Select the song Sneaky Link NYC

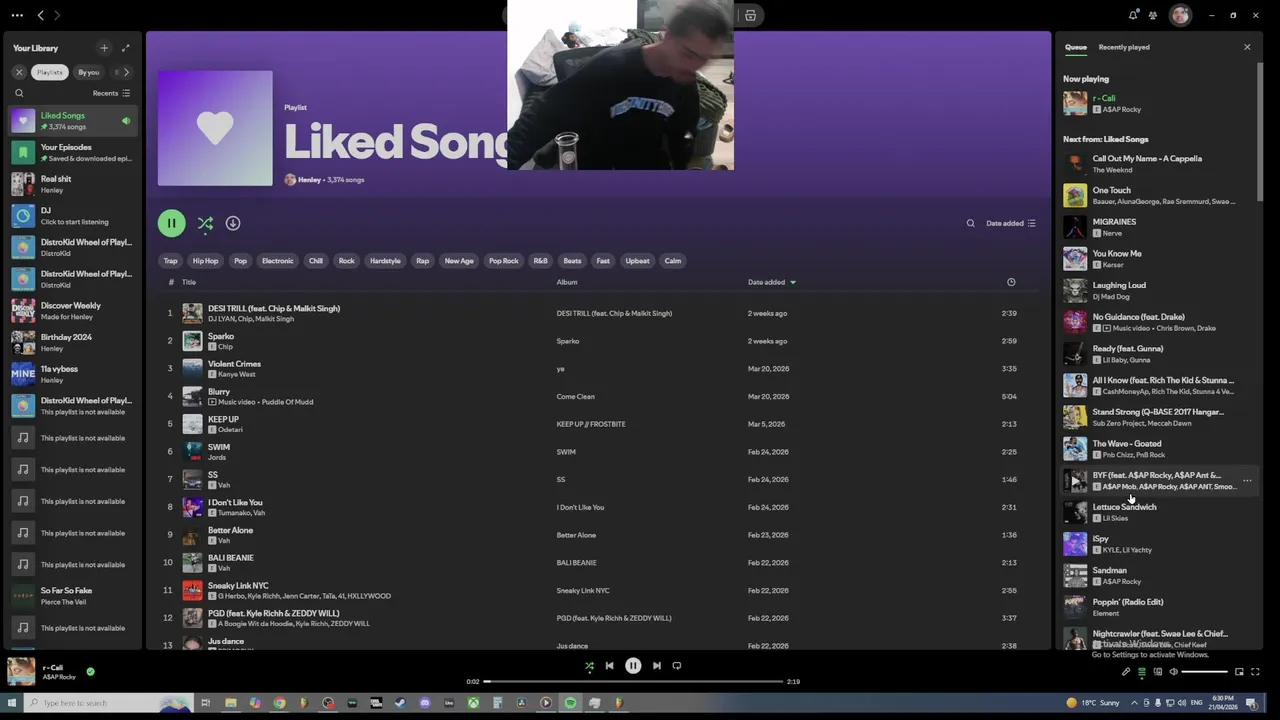(x=597, y=591)
